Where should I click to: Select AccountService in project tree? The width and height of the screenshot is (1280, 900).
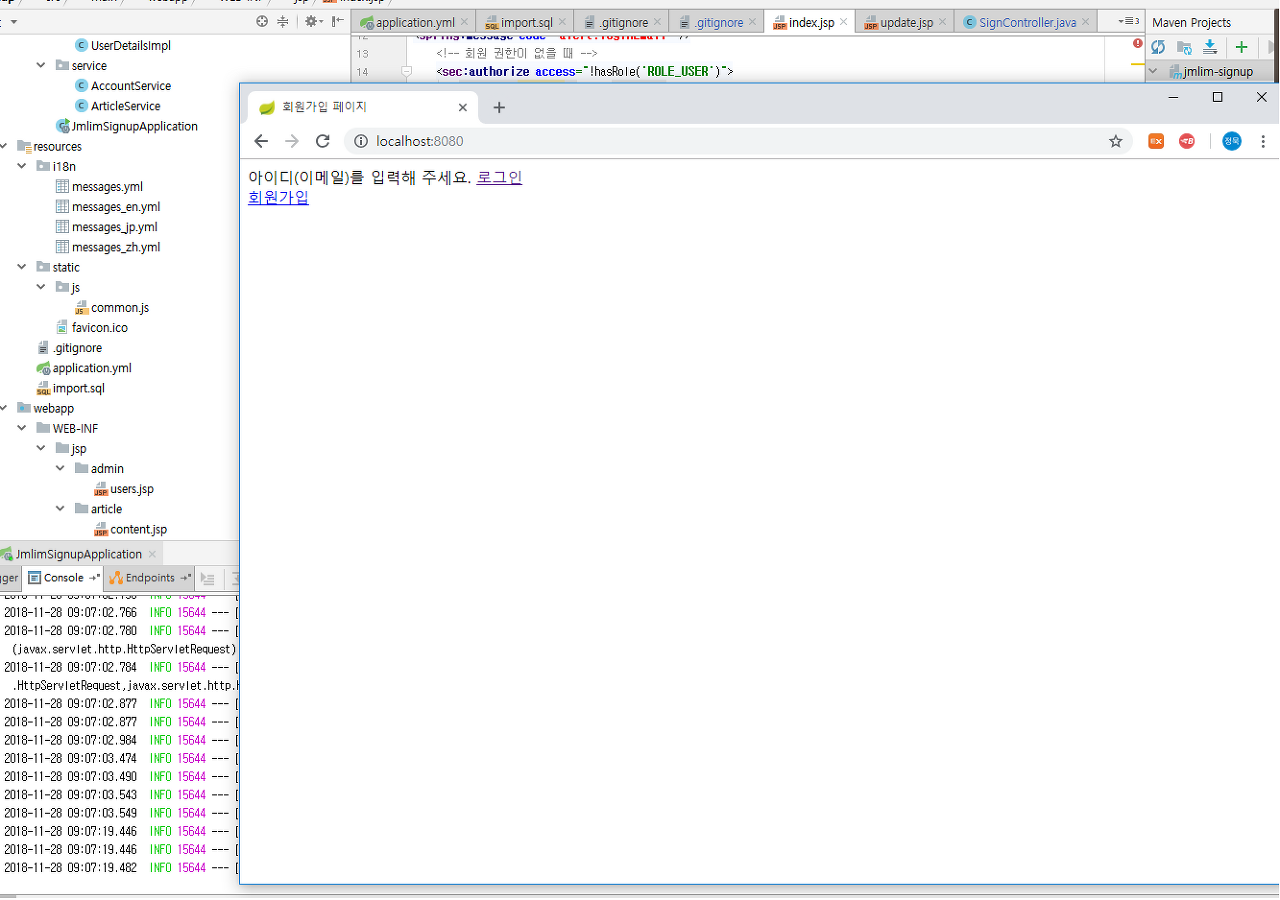point(131,86)
